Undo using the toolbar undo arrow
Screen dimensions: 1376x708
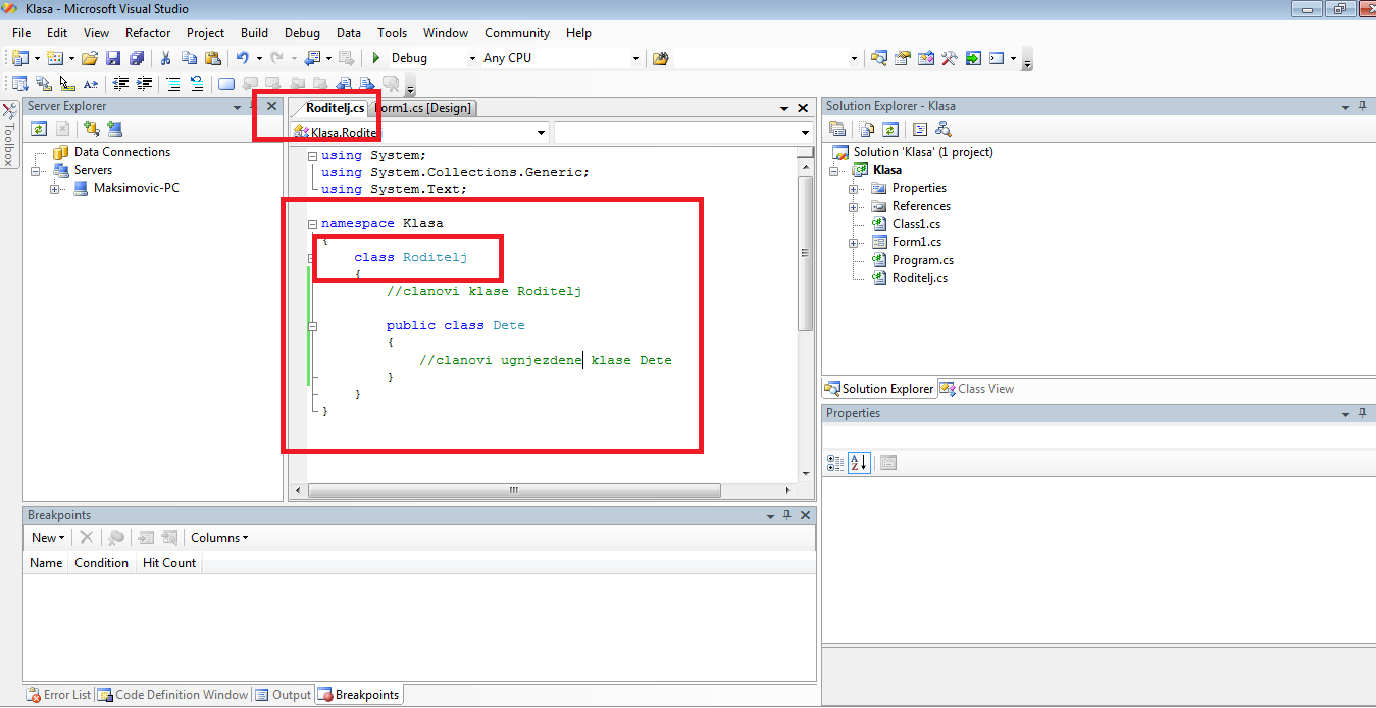[242, 58]
